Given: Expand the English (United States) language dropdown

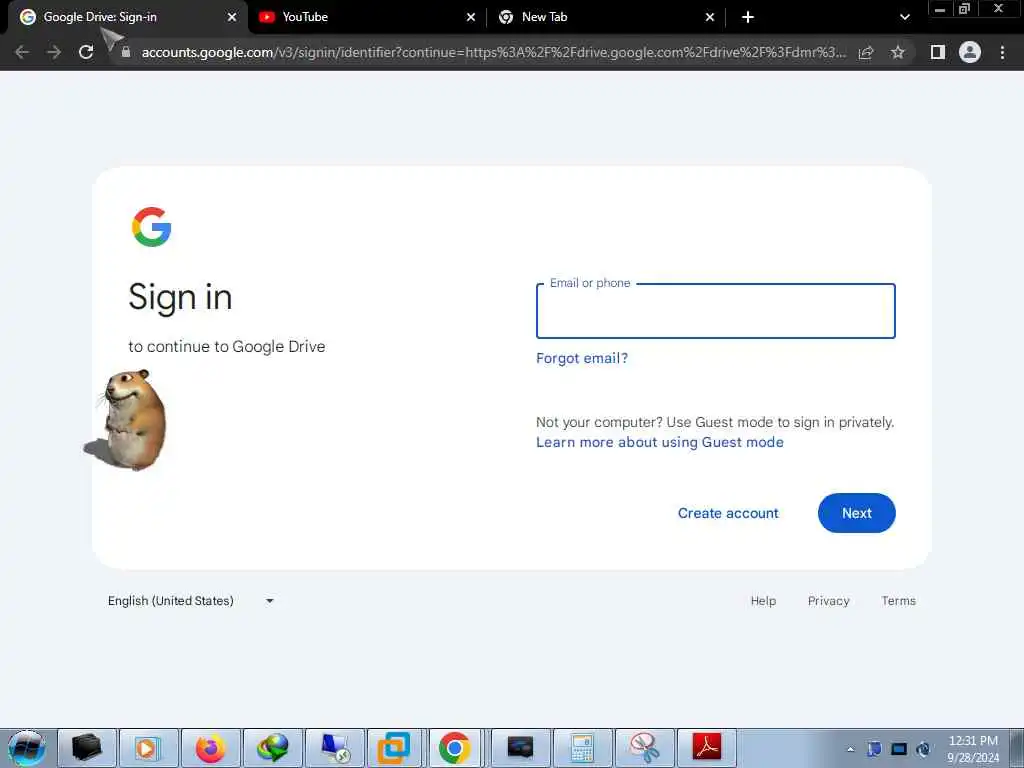Looking at the screenshot, I should point(191,601).
